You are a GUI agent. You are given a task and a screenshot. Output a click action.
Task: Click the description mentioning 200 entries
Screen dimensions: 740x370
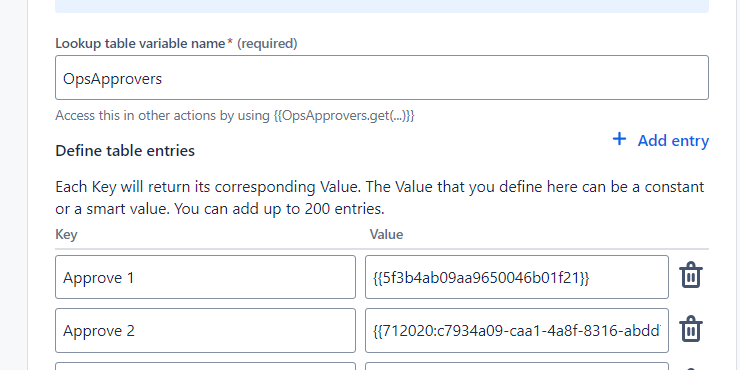[380, 197]
